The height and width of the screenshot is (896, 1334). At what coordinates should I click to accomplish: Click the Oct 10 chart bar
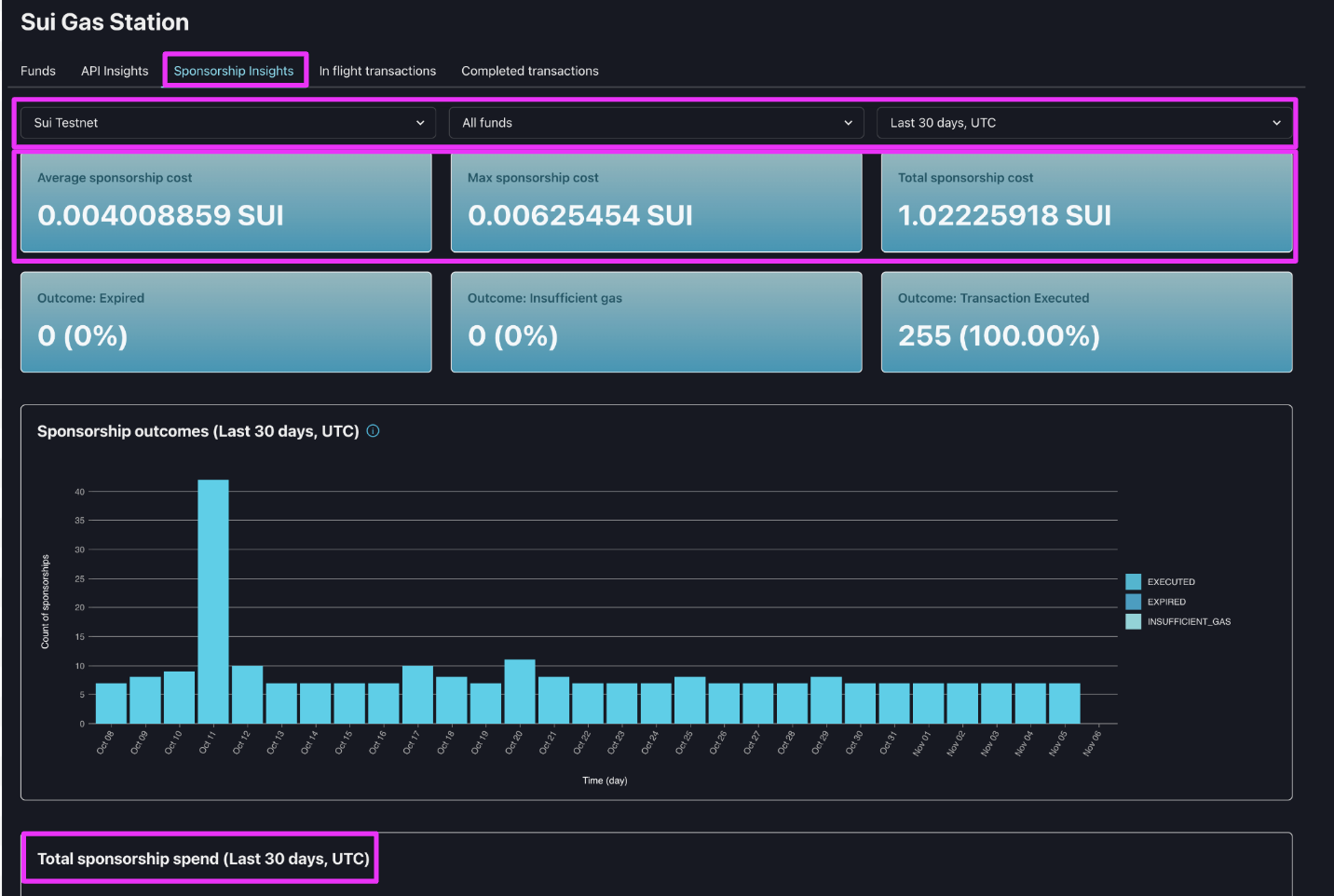coord(179,698)
